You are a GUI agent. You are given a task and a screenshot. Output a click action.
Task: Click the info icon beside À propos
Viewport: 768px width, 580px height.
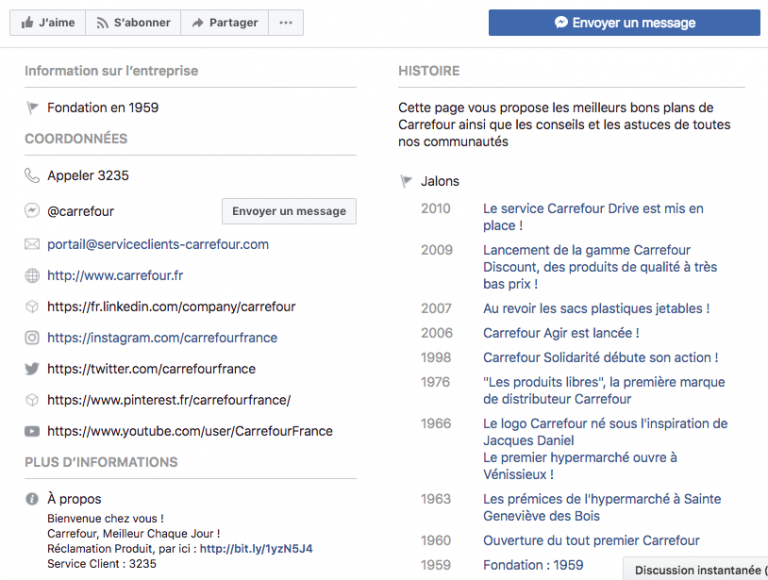(32, 499)
